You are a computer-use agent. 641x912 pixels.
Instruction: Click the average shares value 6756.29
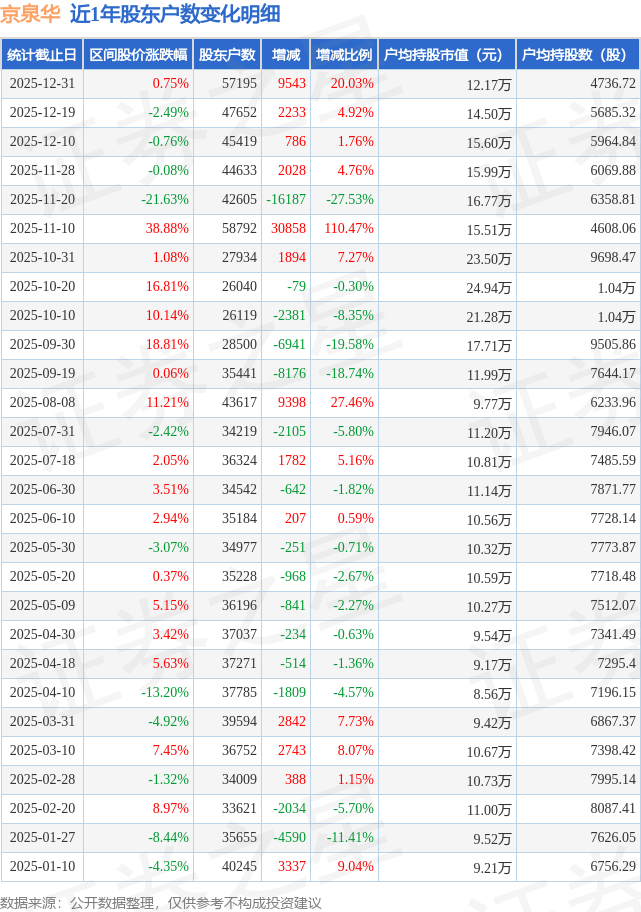[x=613, y=866]
